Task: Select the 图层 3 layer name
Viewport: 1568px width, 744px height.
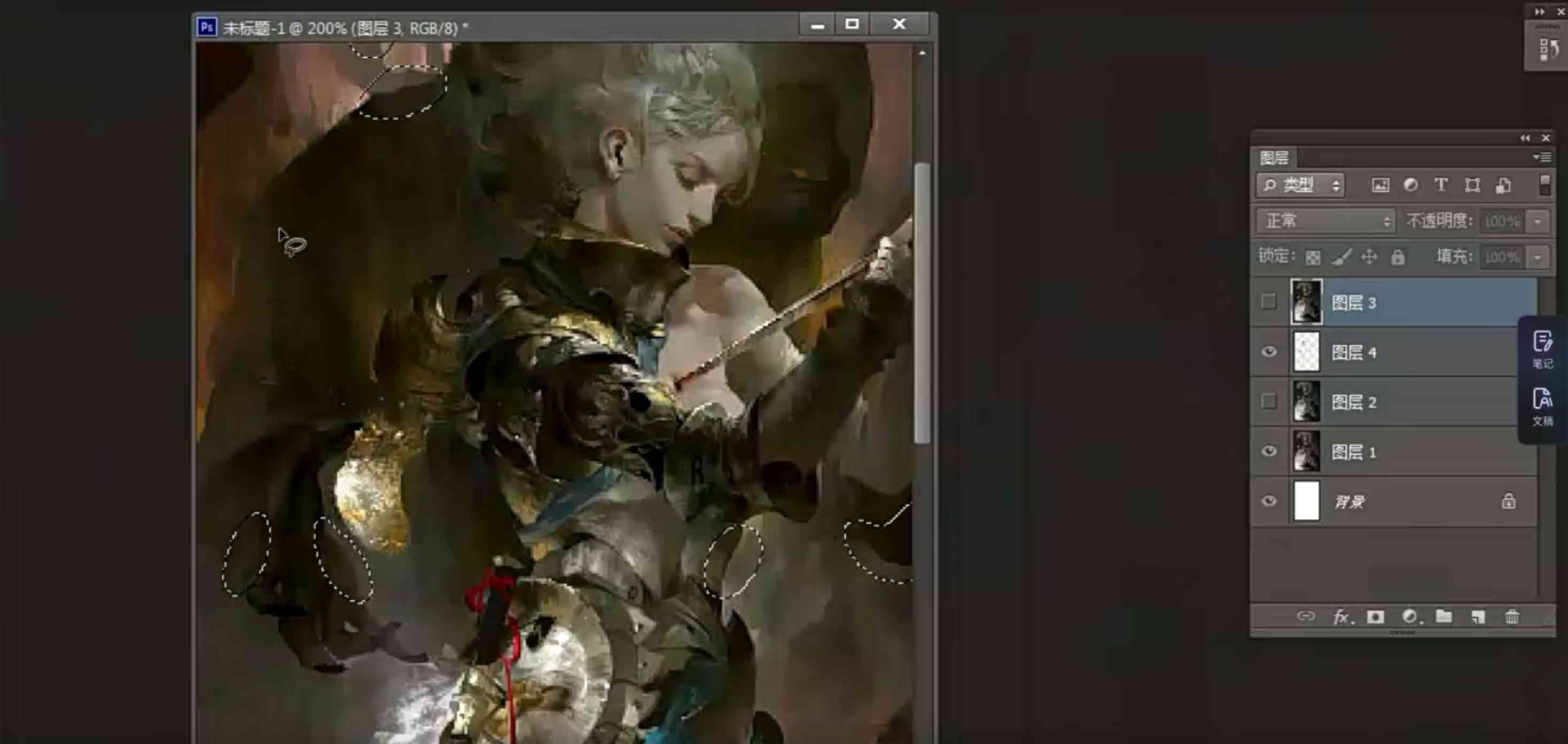Action: [x=1354, y=303]
